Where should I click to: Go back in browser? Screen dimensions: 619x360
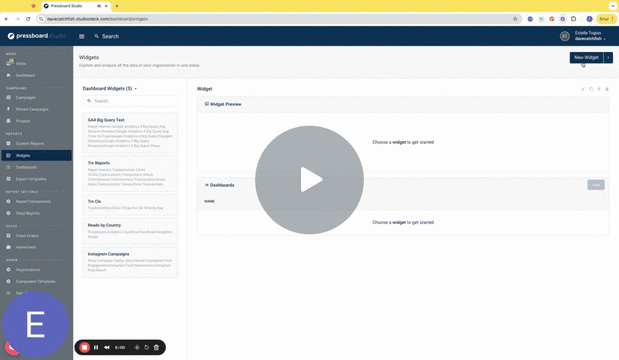(7, 19)
